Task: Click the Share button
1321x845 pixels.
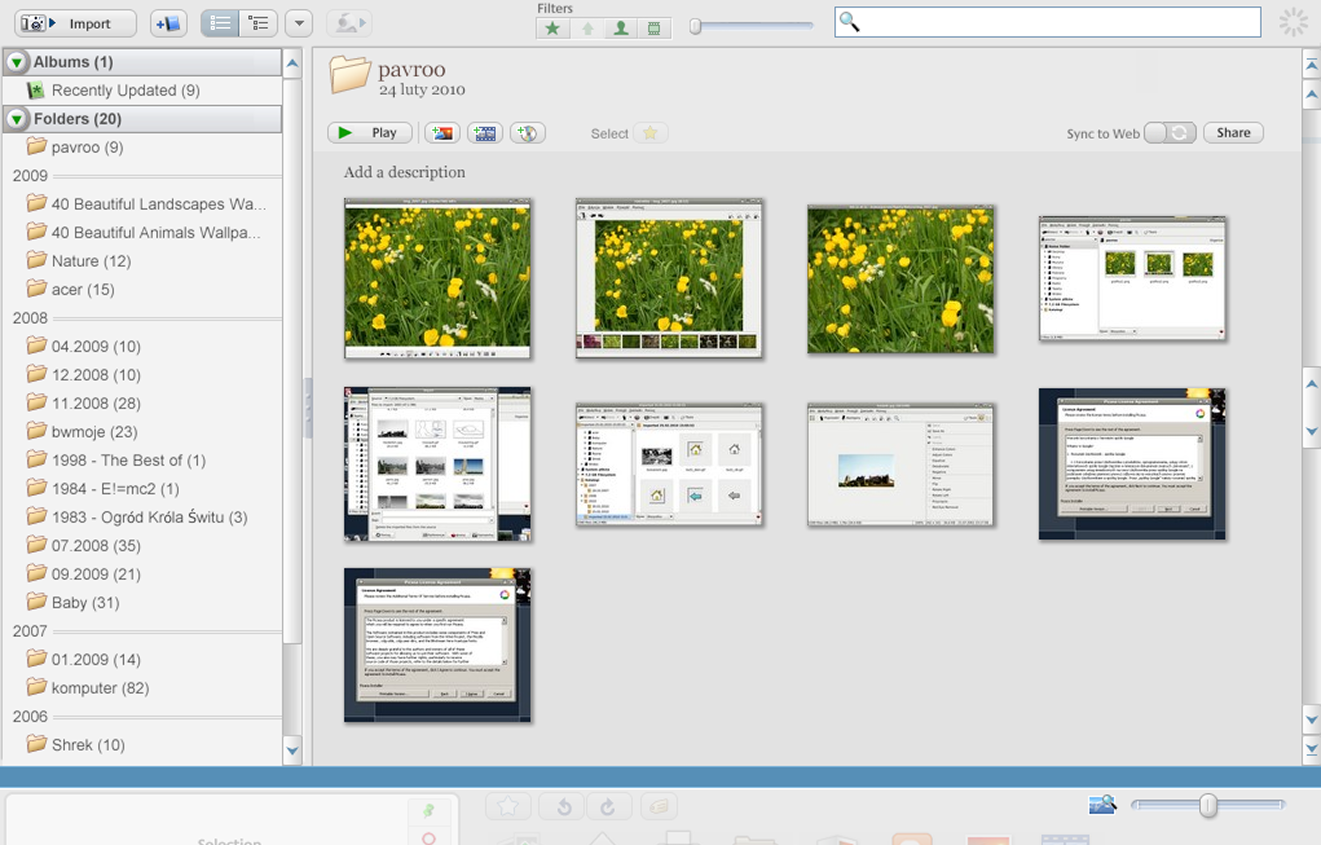Action: click(1233, 133)
